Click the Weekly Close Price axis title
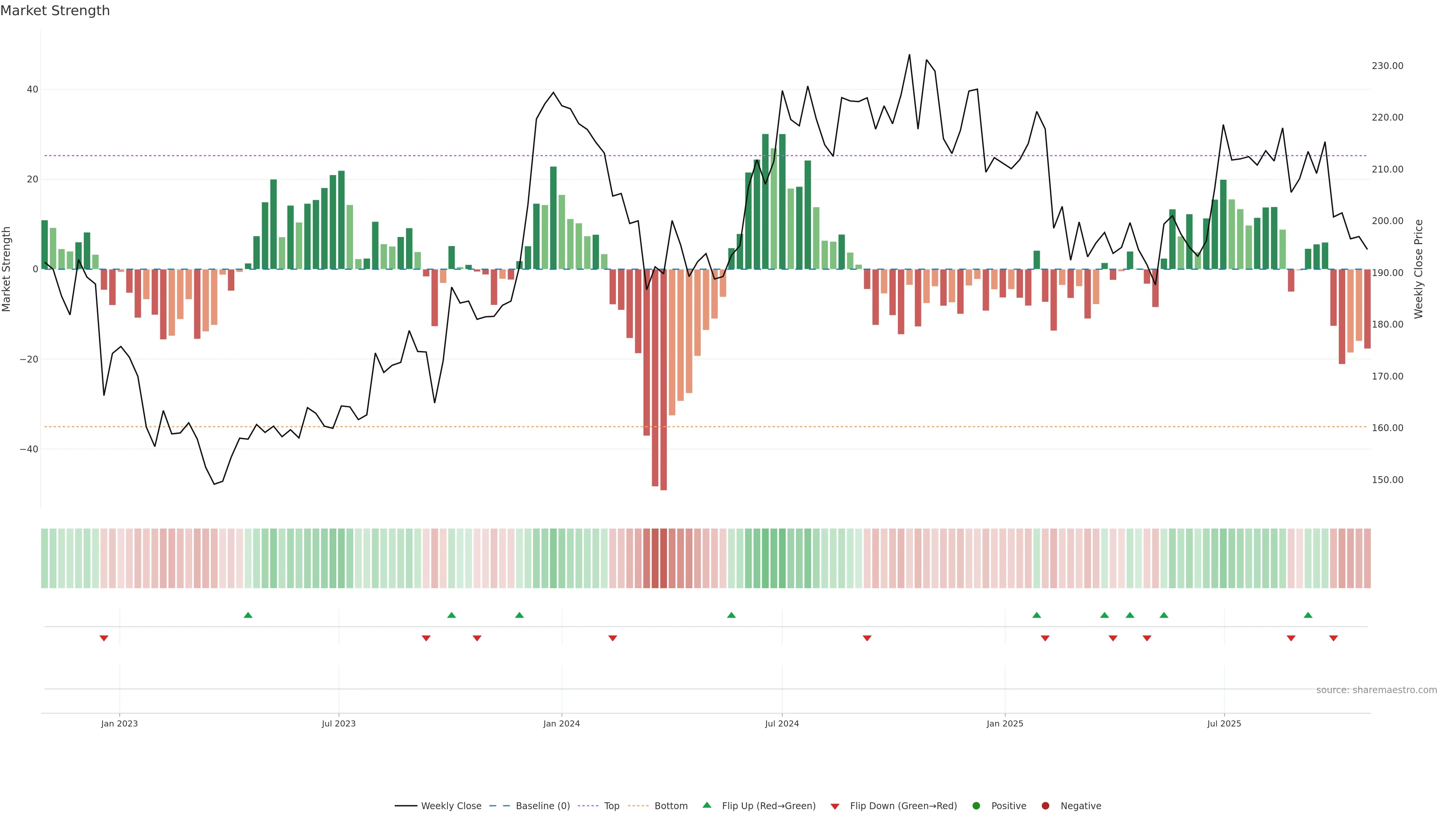Screen dimensions: 1456x819 point(1418,269)
